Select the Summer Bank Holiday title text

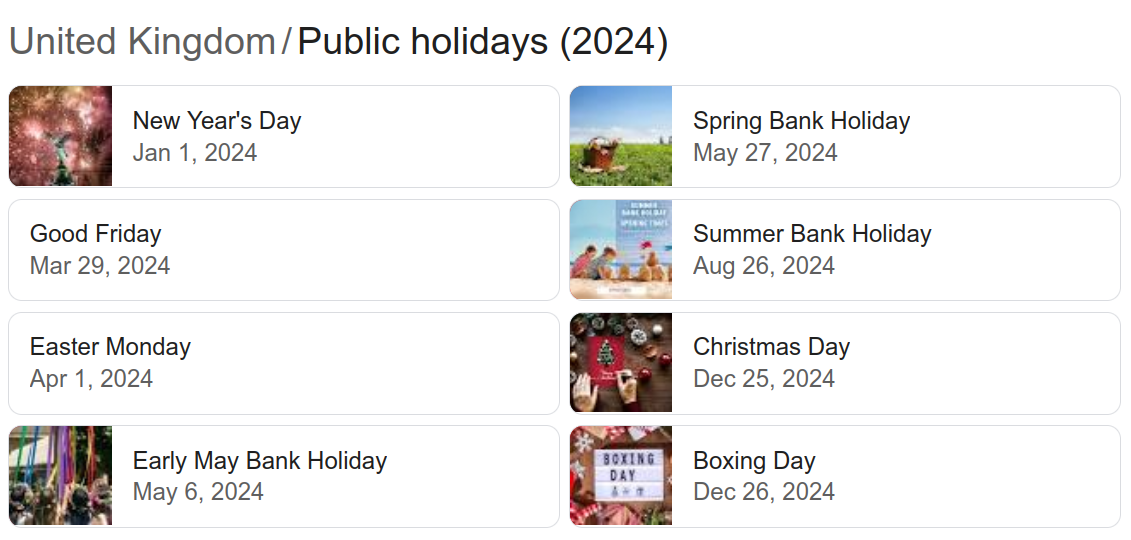812,234
